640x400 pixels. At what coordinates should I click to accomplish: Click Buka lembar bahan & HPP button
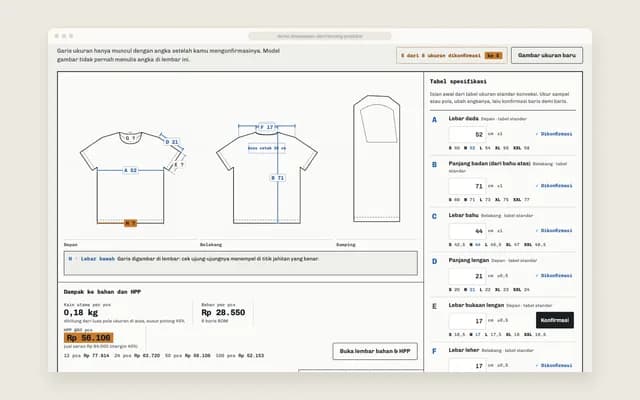point(375,351)
